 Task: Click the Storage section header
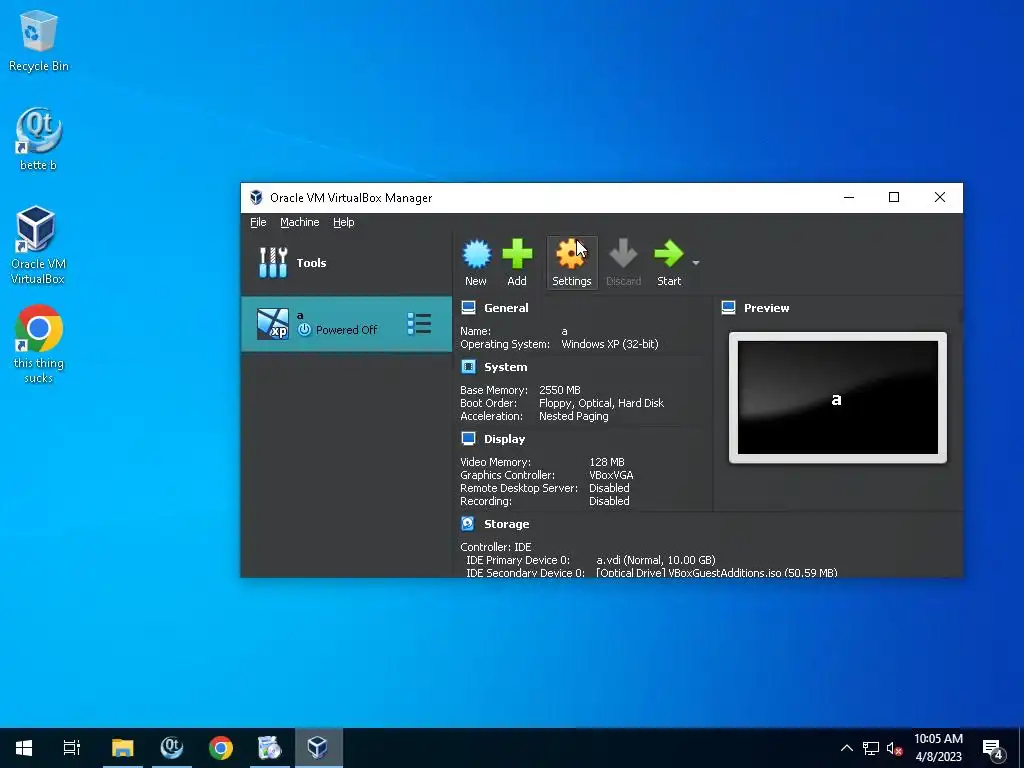click(506, 524)
